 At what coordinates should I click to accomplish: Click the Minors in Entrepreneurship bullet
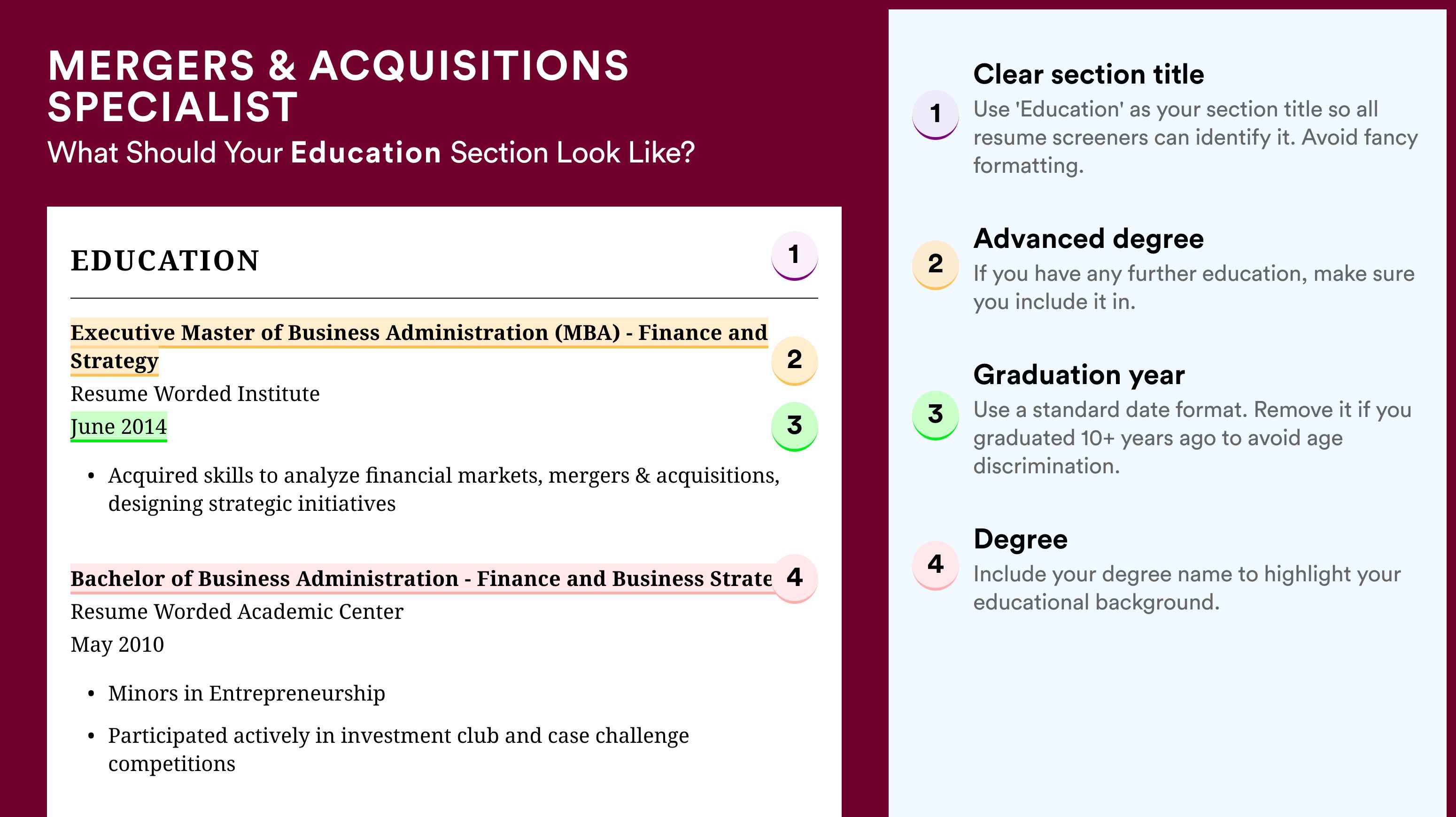coord(247,693)
